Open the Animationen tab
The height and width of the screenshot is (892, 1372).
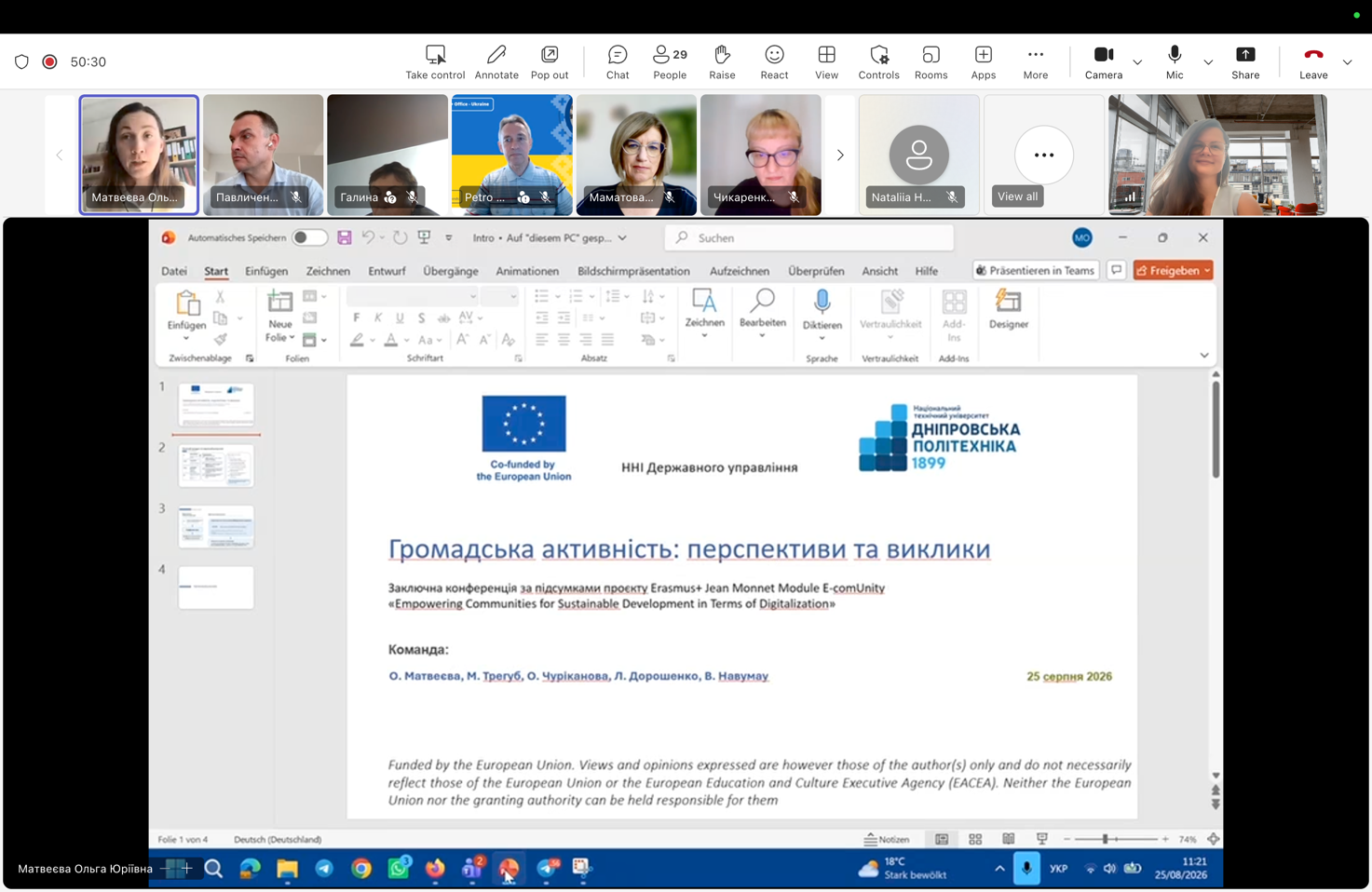pos(527,271)
